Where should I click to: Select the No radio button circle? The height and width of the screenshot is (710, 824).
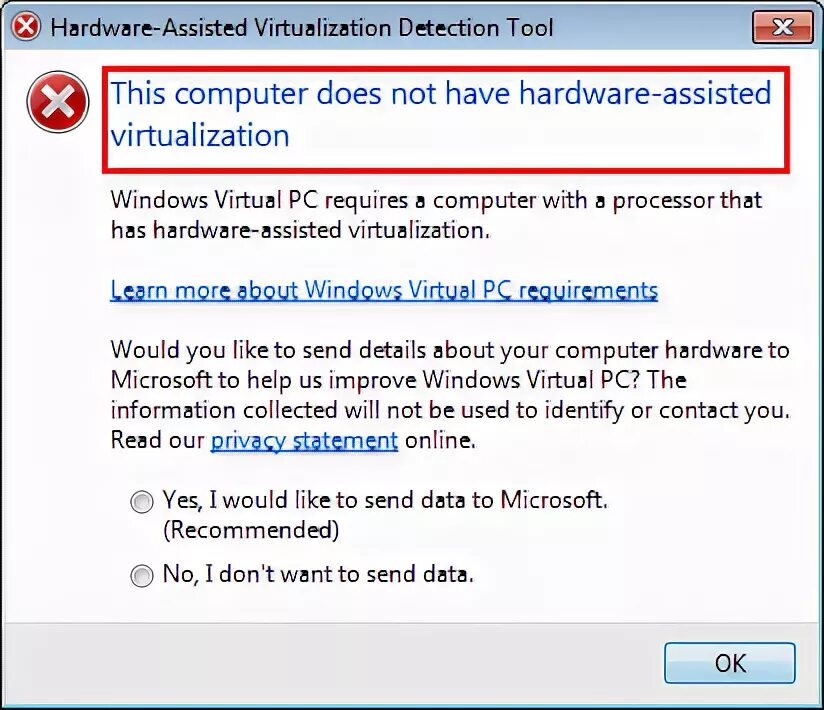pos(142,575)
